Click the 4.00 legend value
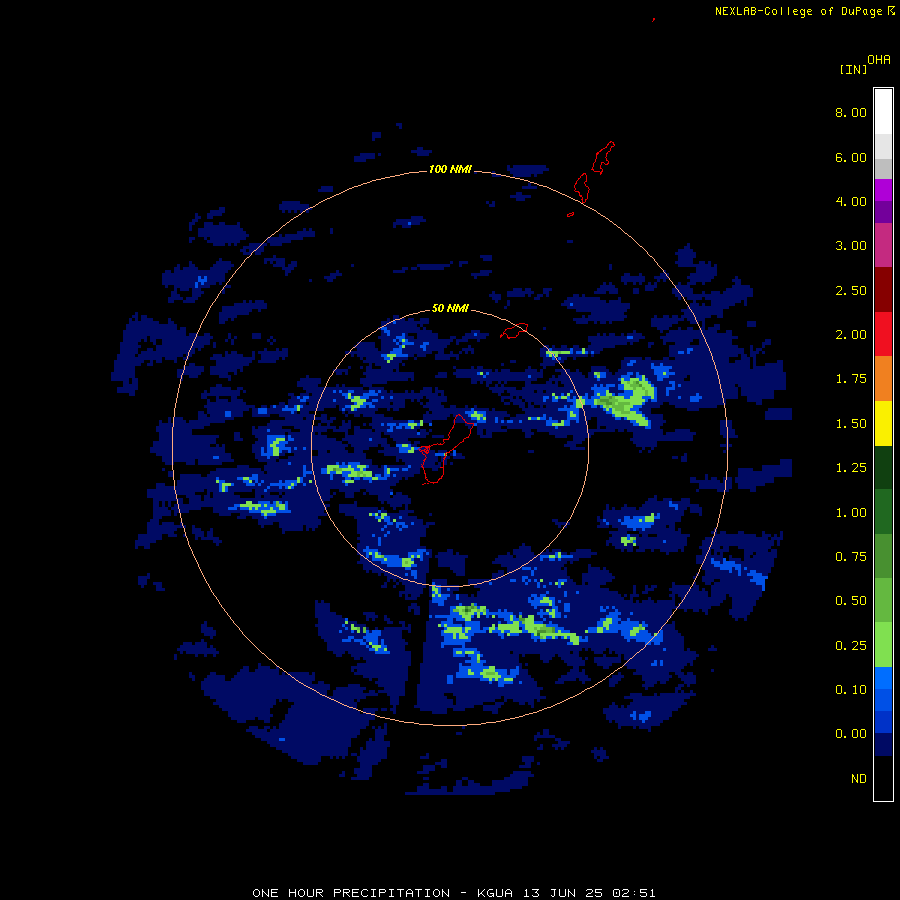 pos(851,201)
